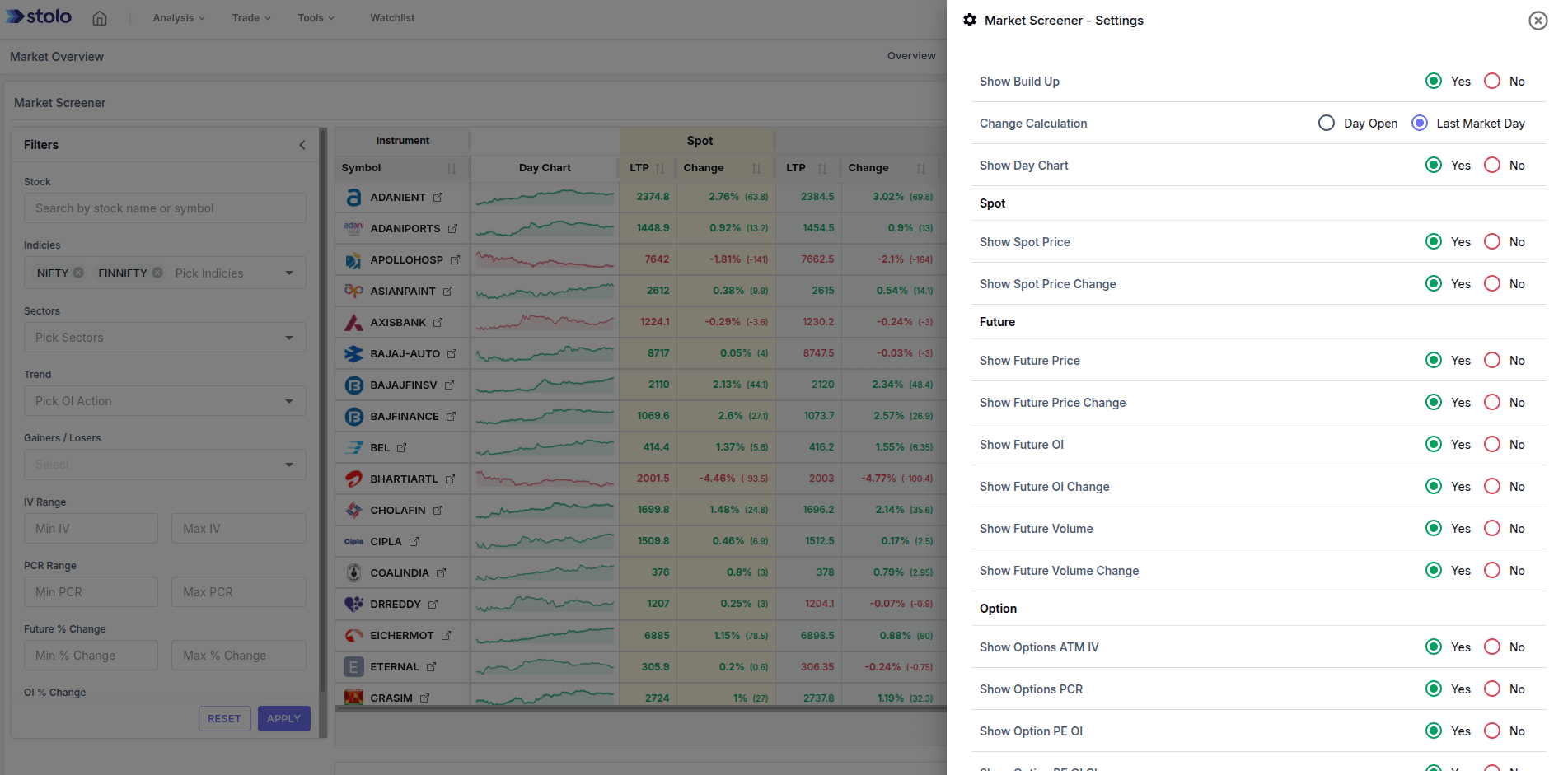Expand the Gainers / Losers Select dropdown
Viewport: 1568px width, 775px height.
(164, 464)
